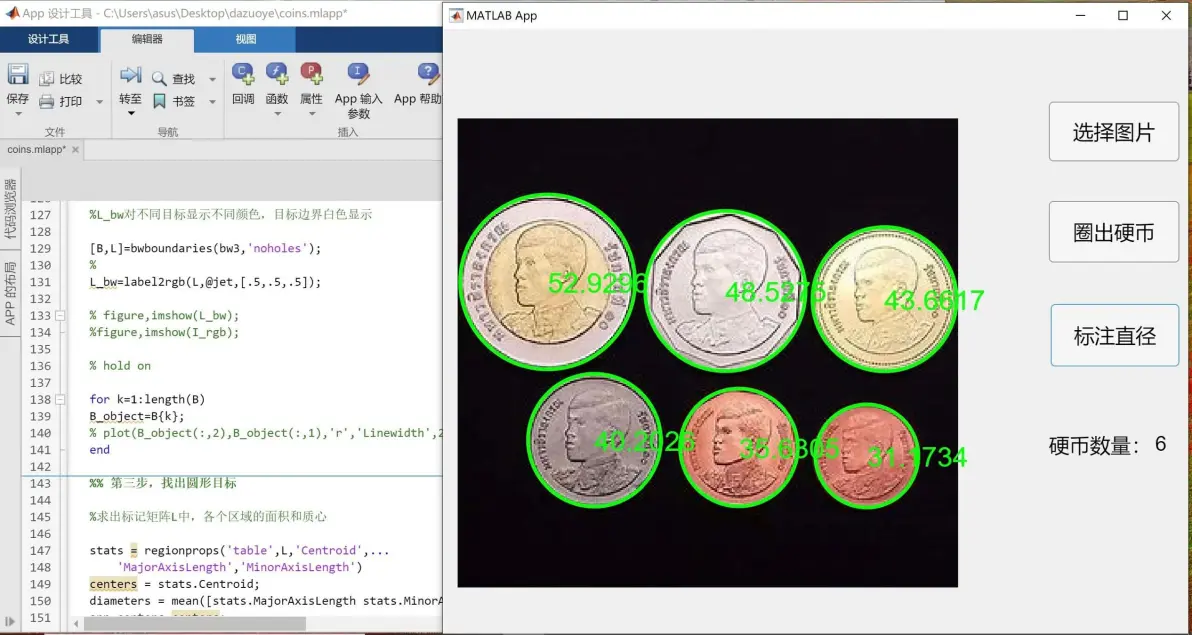
Task: Click the diameter label 52.9296
Action: coord(598,284)
